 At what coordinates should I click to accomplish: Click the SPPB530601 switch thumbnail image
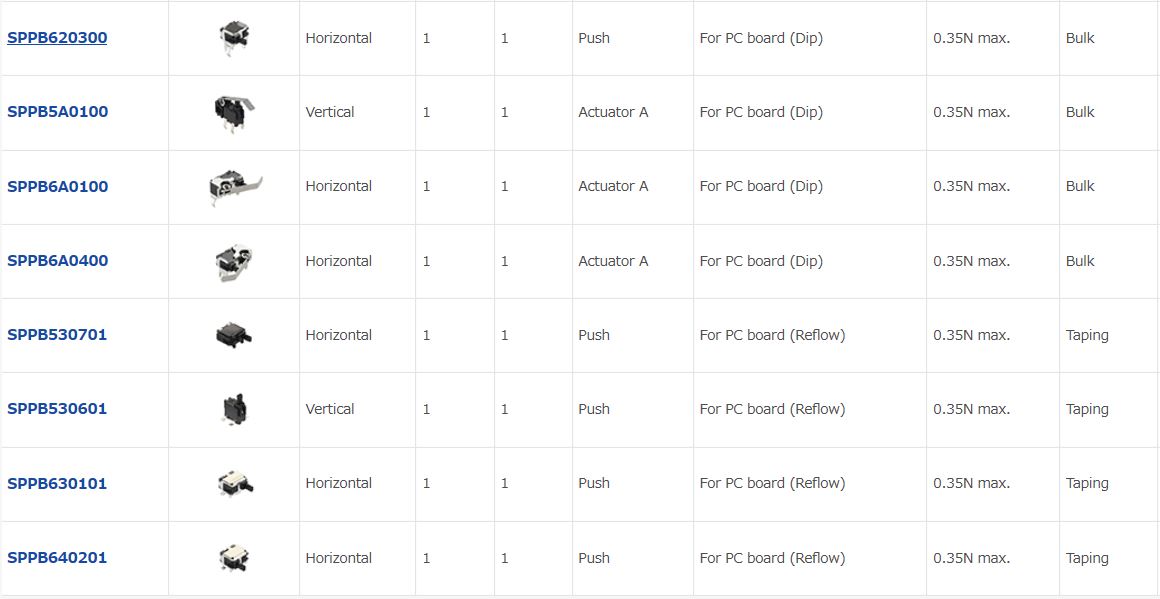234,410
